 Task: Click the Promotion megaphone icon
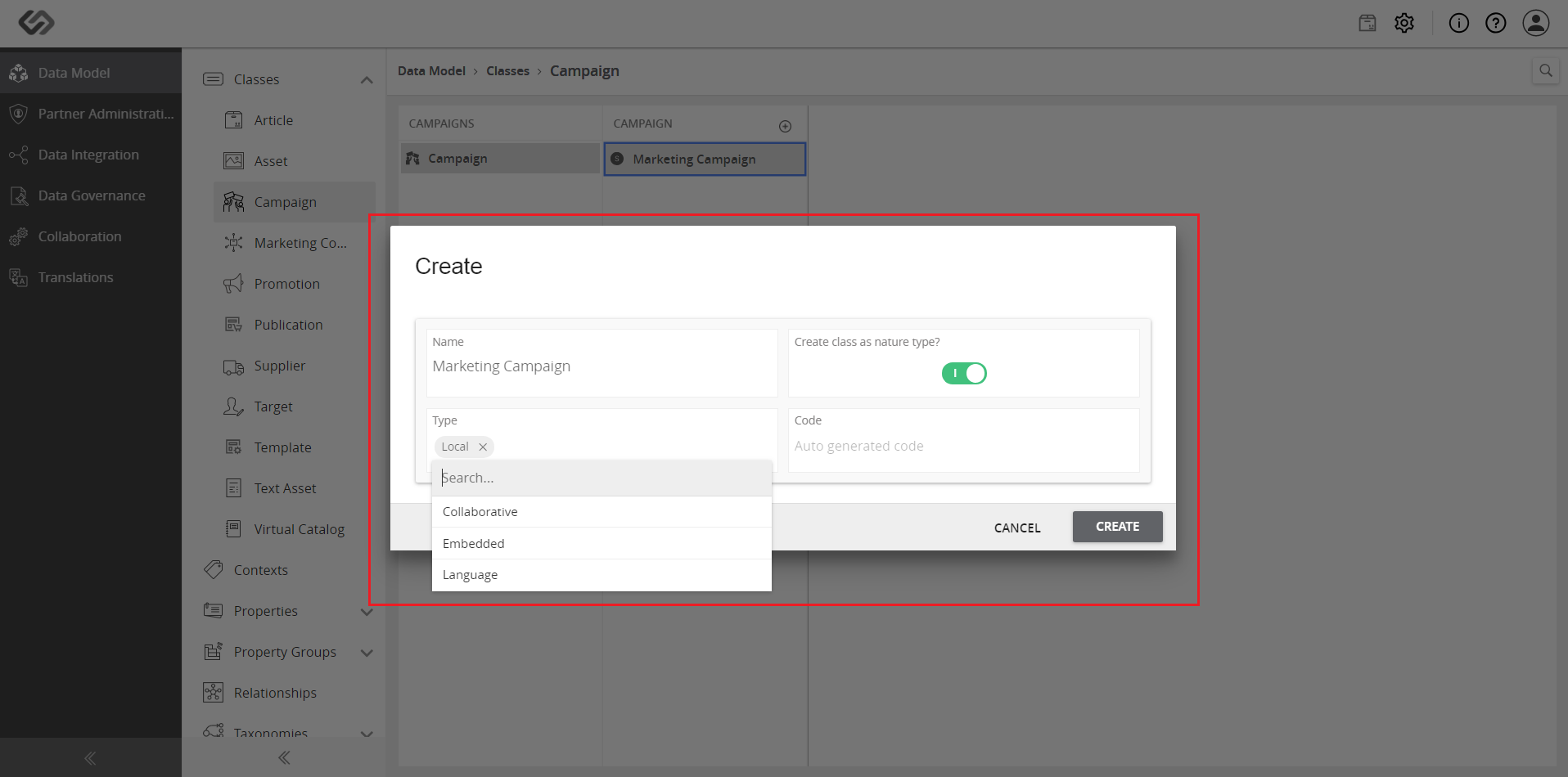point(233,284)
